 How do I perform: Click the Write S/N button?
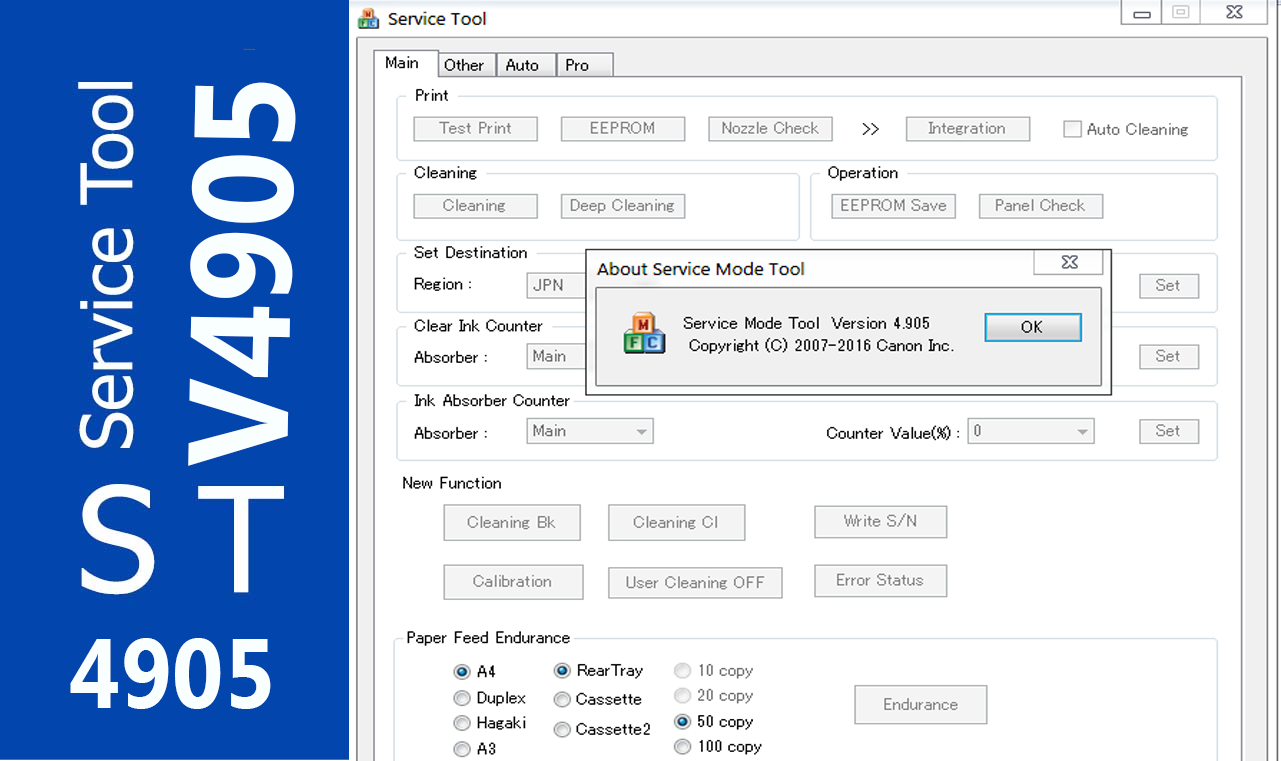click(880, 521)
